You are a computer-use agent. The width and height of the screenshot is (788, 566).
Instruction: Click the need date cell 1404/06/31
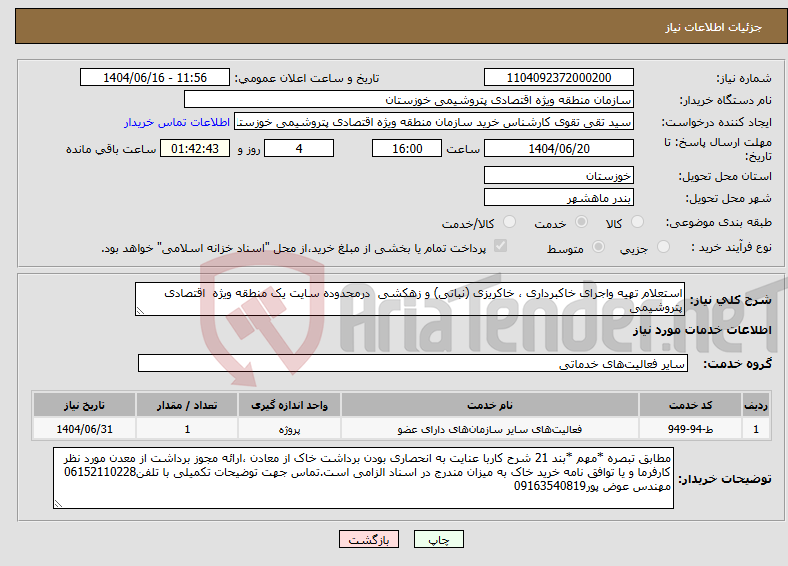[x=84, y=429]
